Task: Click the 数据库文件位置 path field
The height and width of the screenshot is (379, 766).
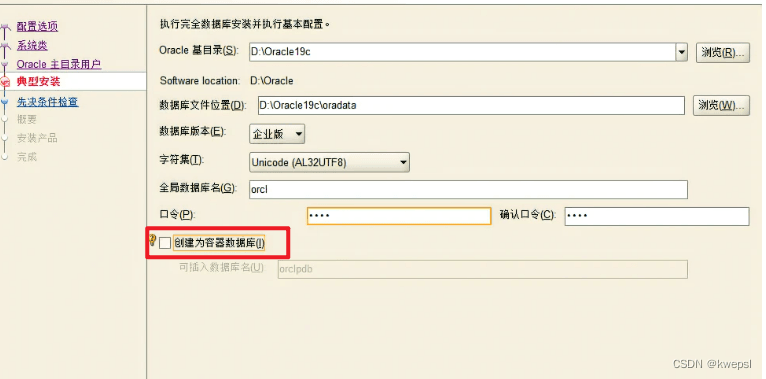Action: click(471, 105)
